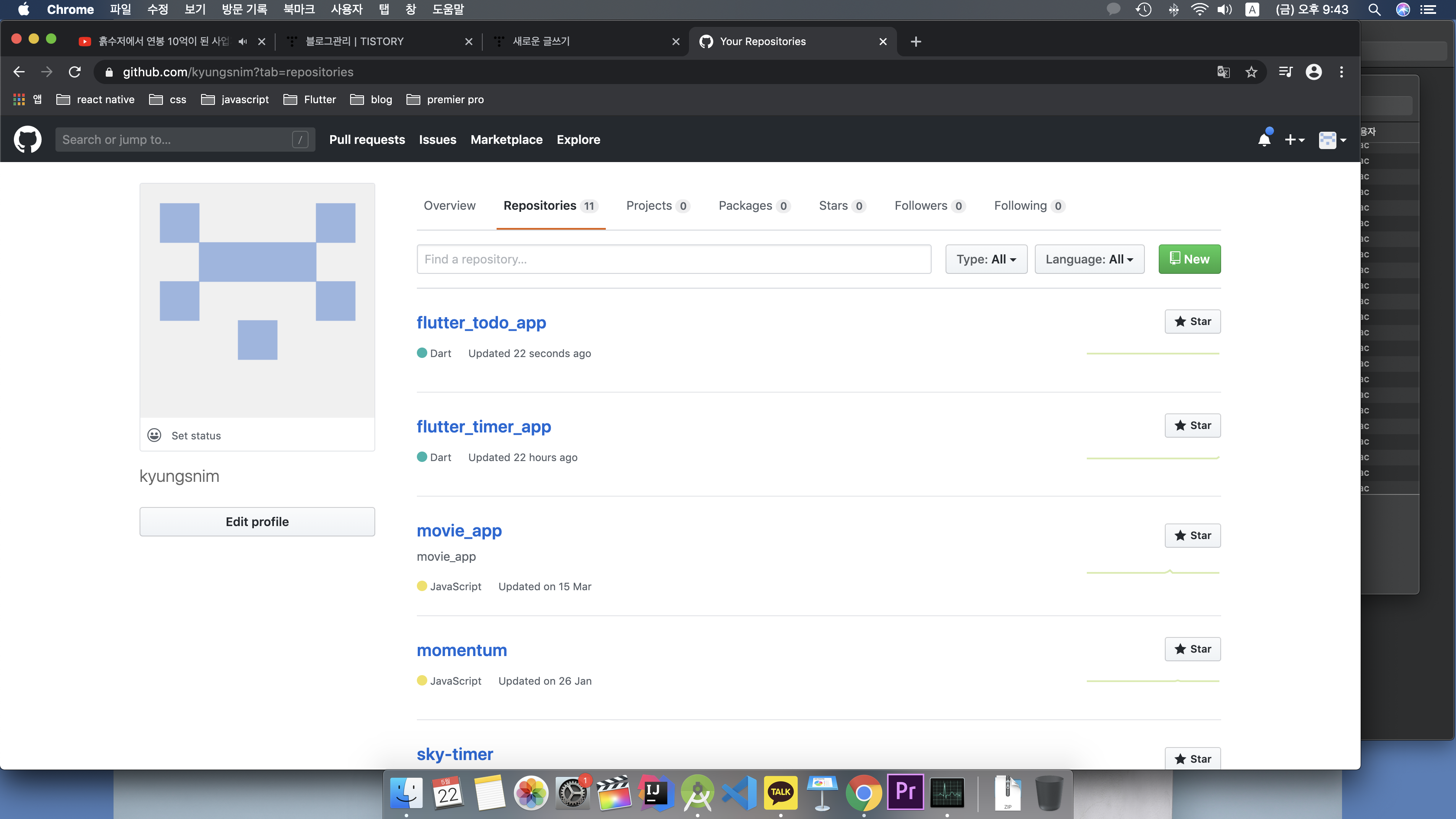
Task: Click the Set status smiley icon
Action: pyautogui.click(x=154, y=435)
